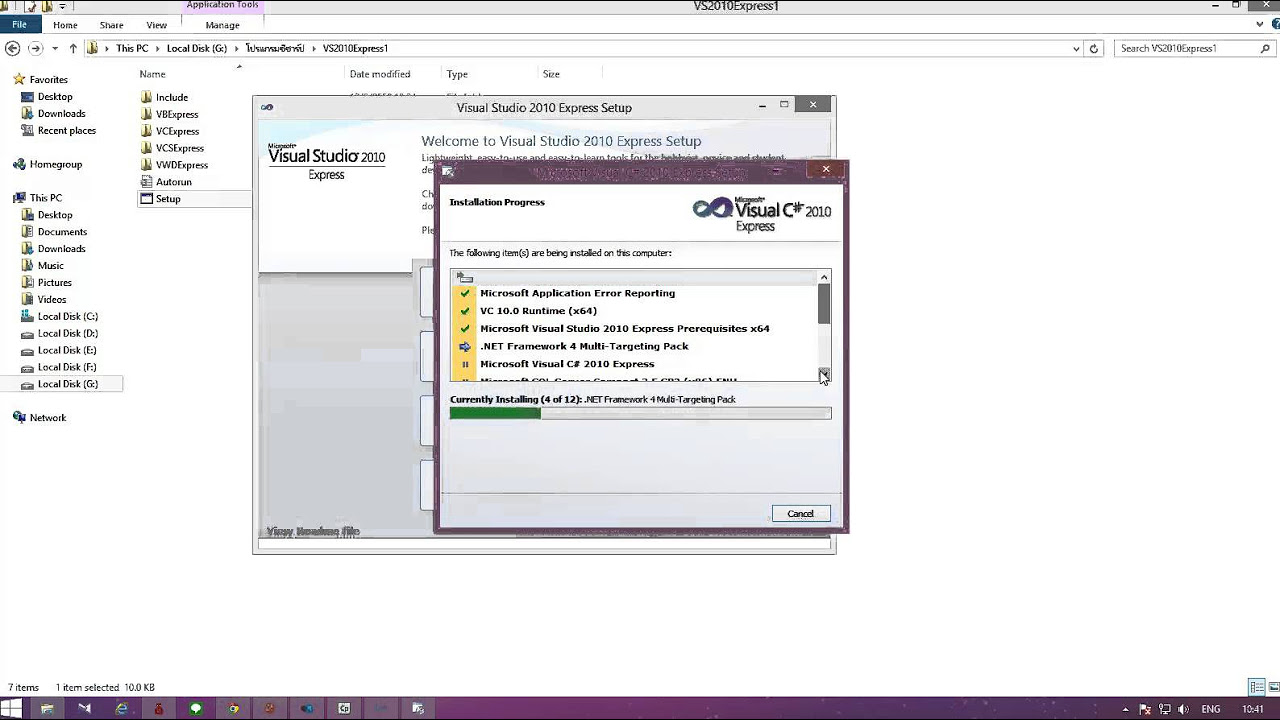The height and width of the screenshot is (720, 1280).
Task: Click the Windows Start button
Action: pos(12,709)
